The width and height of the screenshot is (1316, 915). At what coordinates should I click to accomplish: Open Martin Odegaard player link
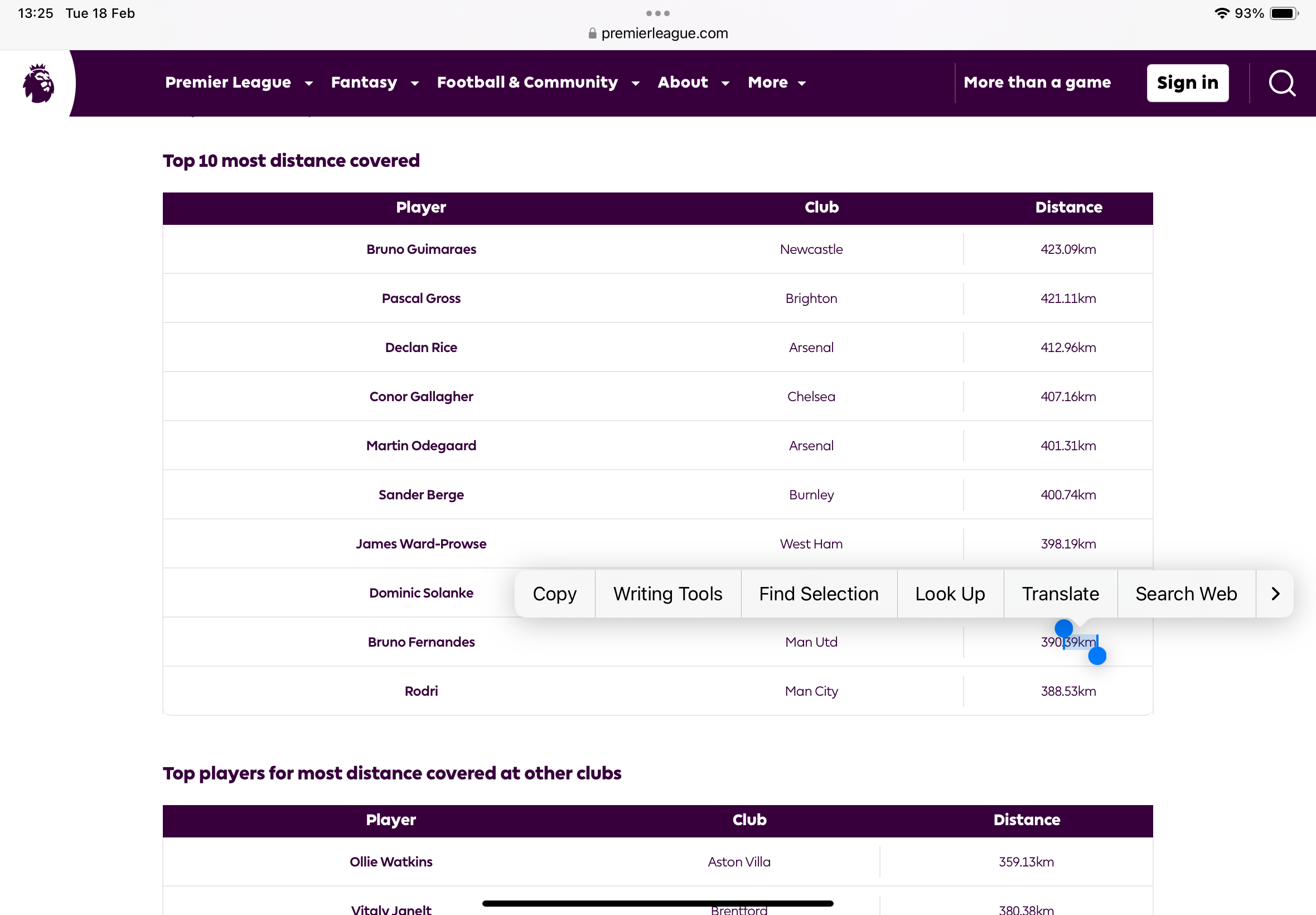(421, 445)
